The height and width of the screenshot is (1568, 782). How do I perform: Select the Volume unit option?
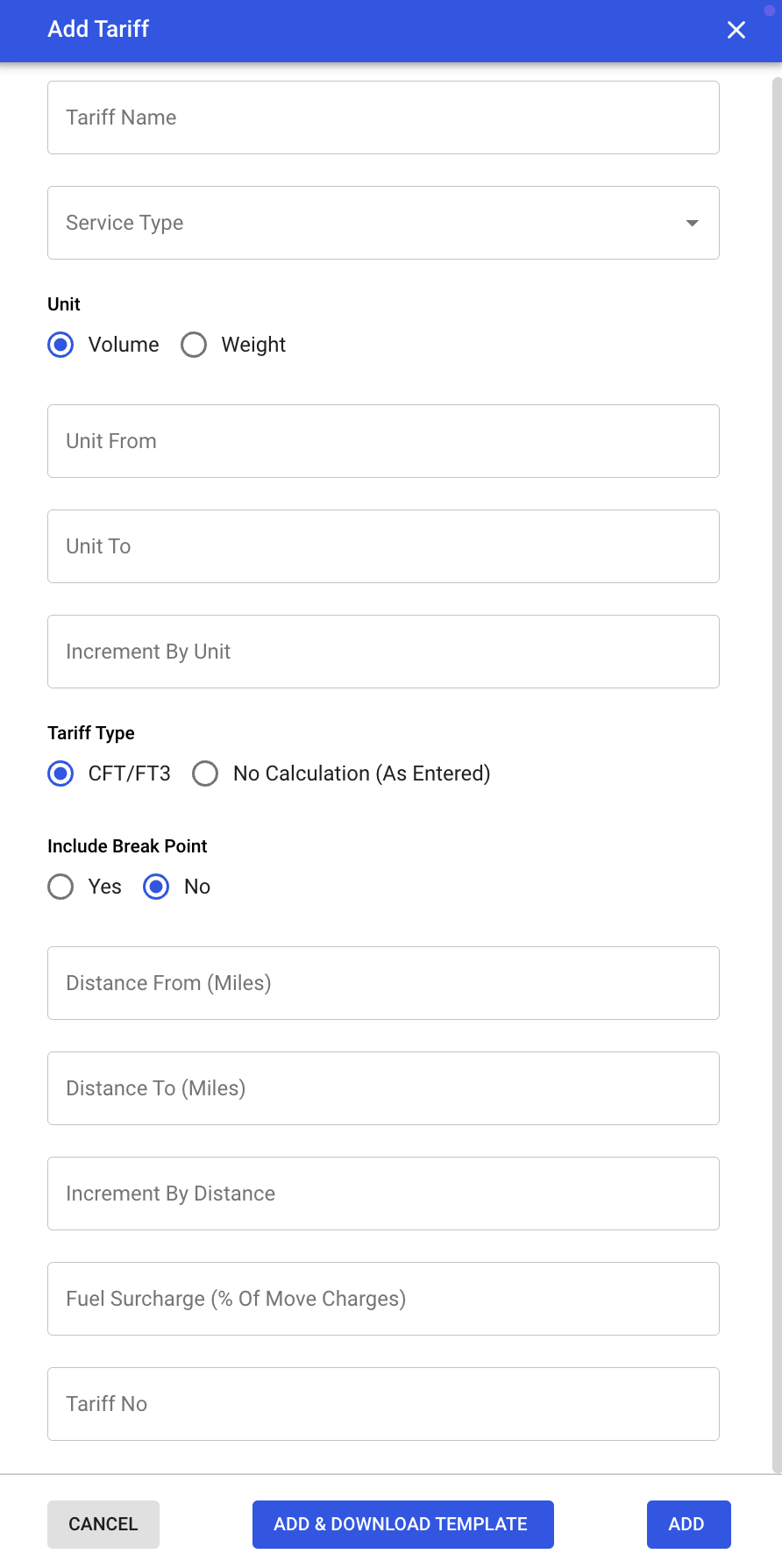coord(60,345)
